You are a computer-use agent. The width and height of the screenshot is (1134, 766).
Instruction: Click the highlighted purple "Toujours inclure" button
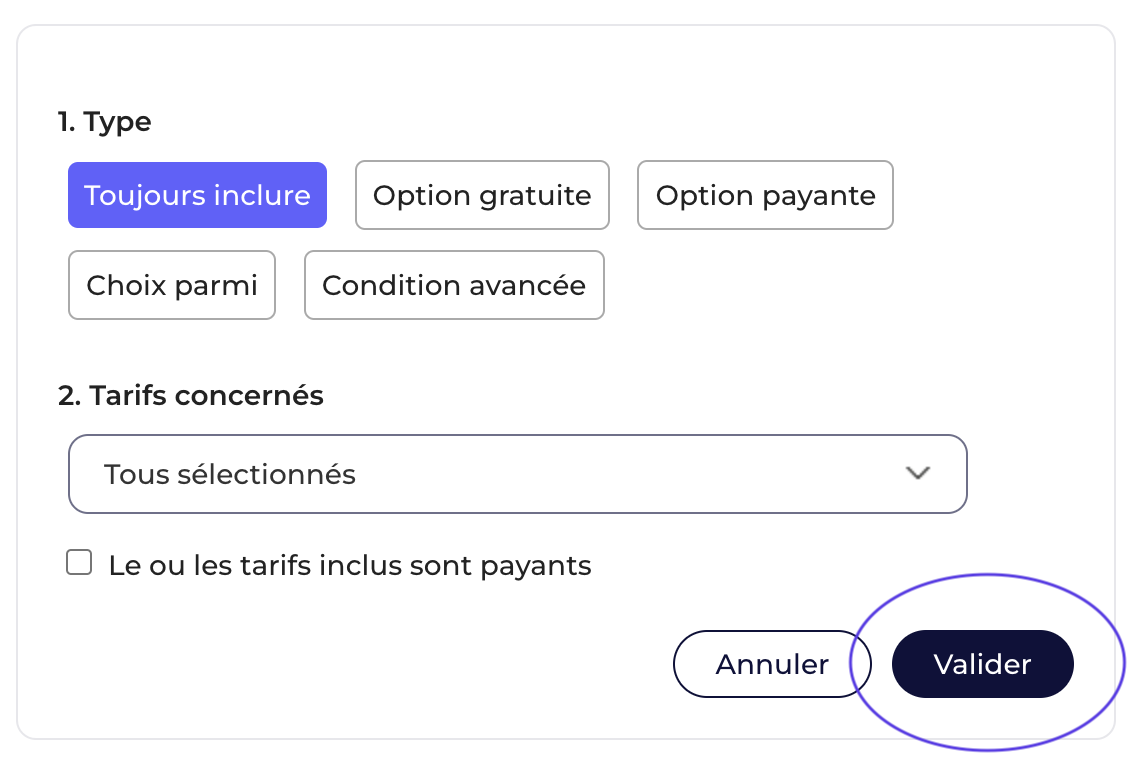tap(197, 195)
